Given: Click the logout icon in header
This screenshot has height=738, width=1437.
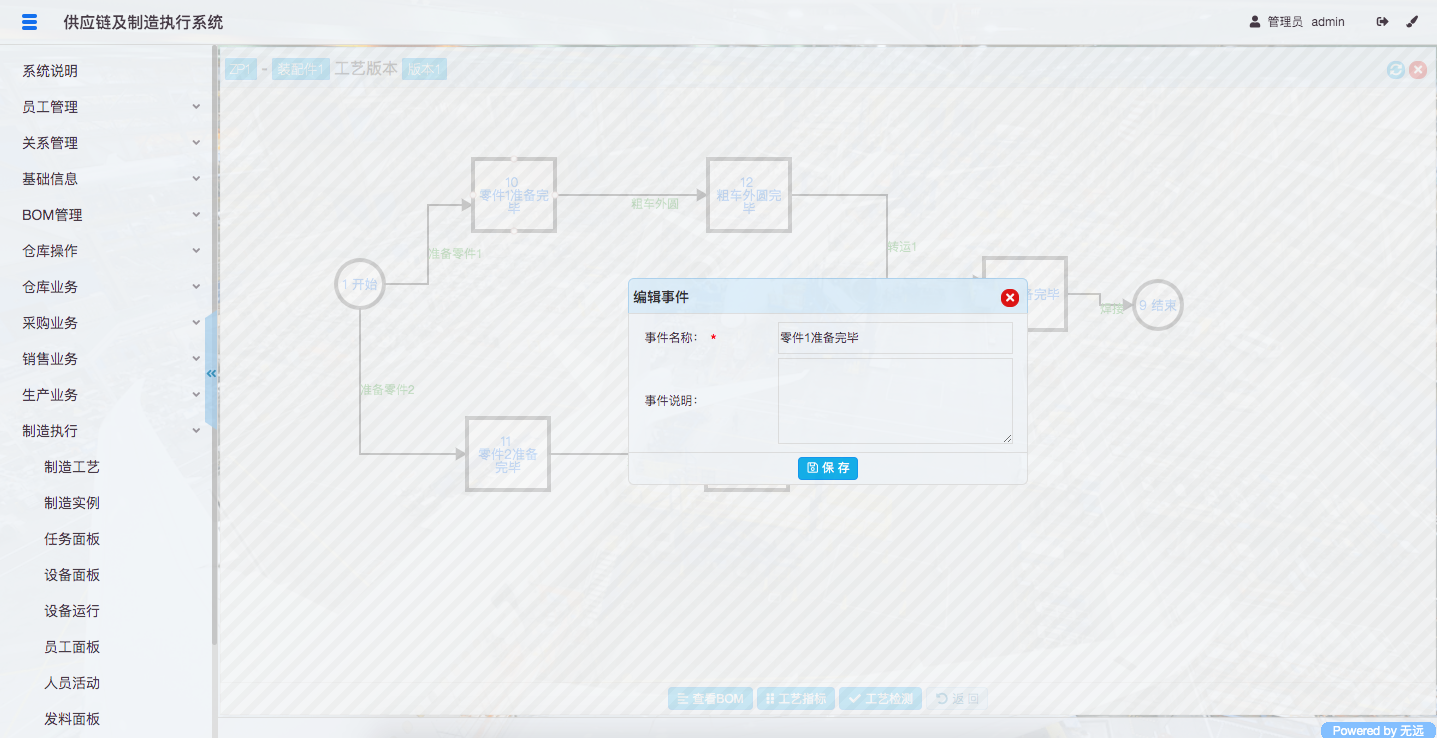Looking at the screenshot, I should click(1383, 22).
